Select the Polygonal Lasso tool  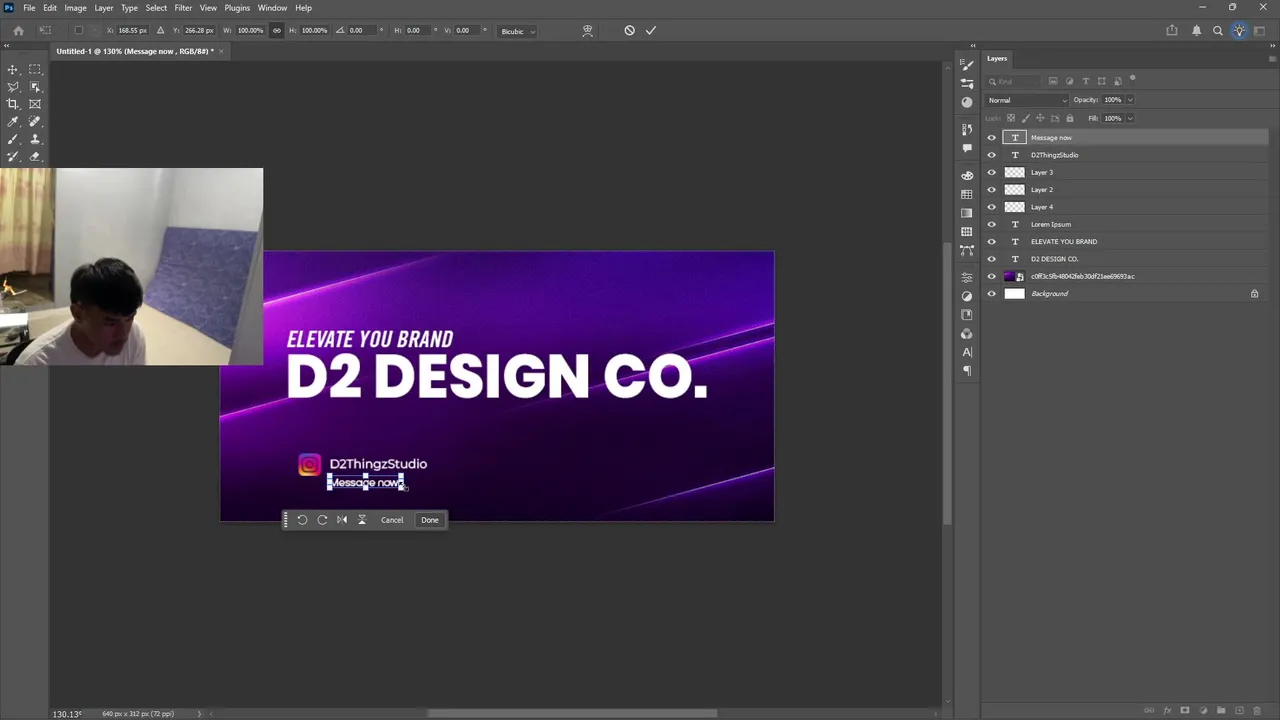point(13,87)
